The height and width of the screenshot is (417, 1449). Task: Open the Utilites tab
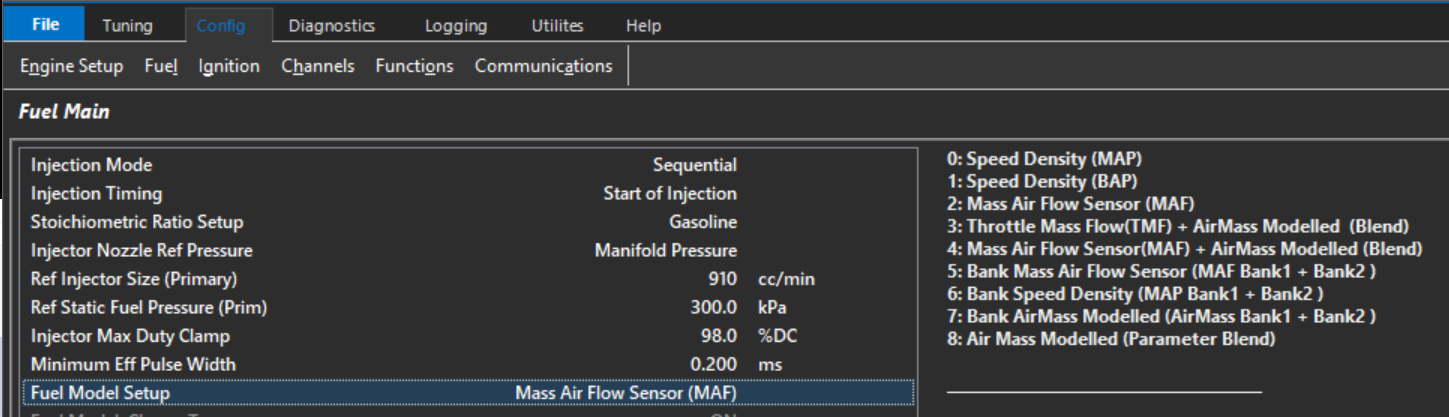click(557, 26)
